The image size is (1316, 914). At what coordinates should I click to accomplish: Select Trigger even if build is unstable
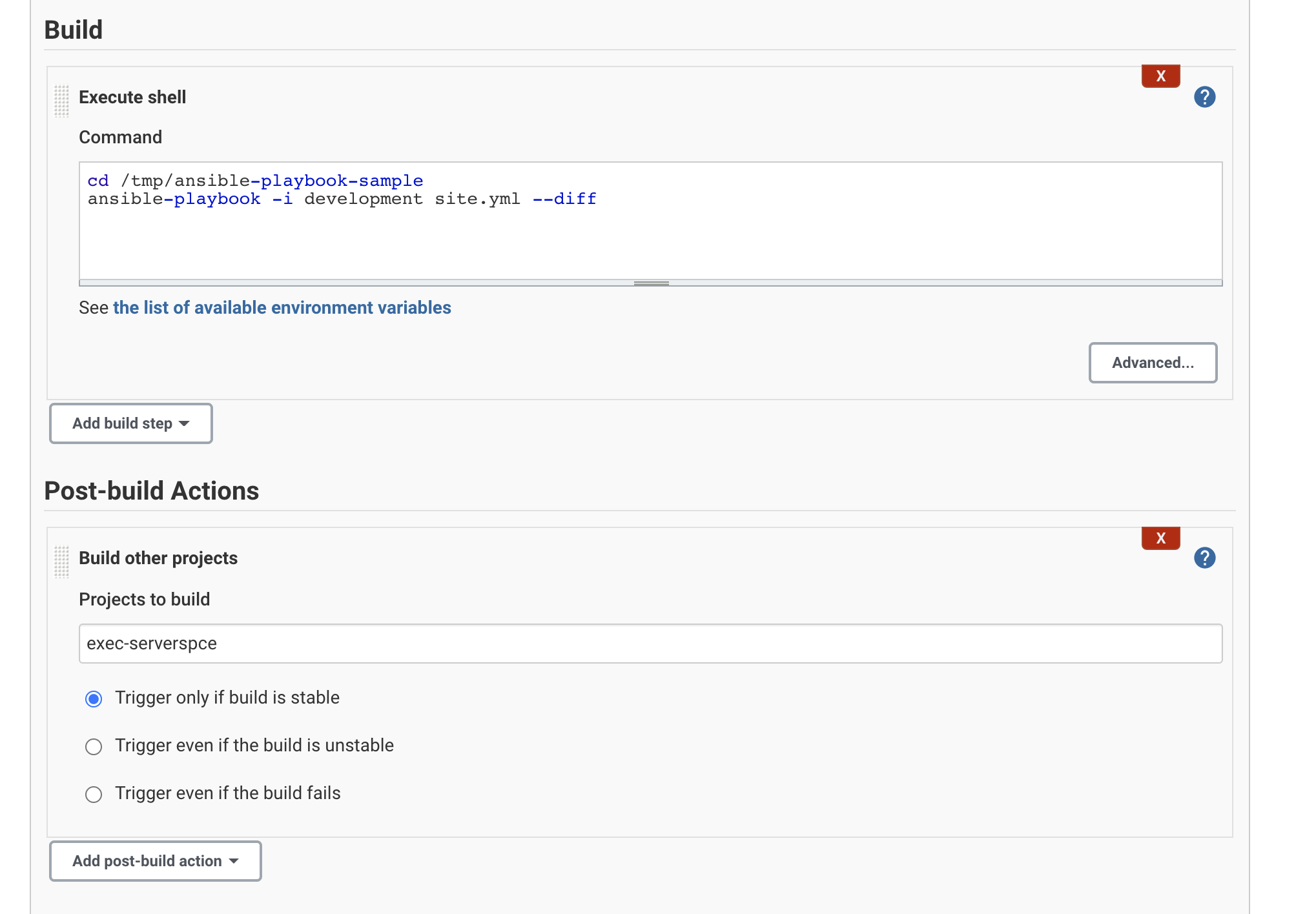point(94,747)
